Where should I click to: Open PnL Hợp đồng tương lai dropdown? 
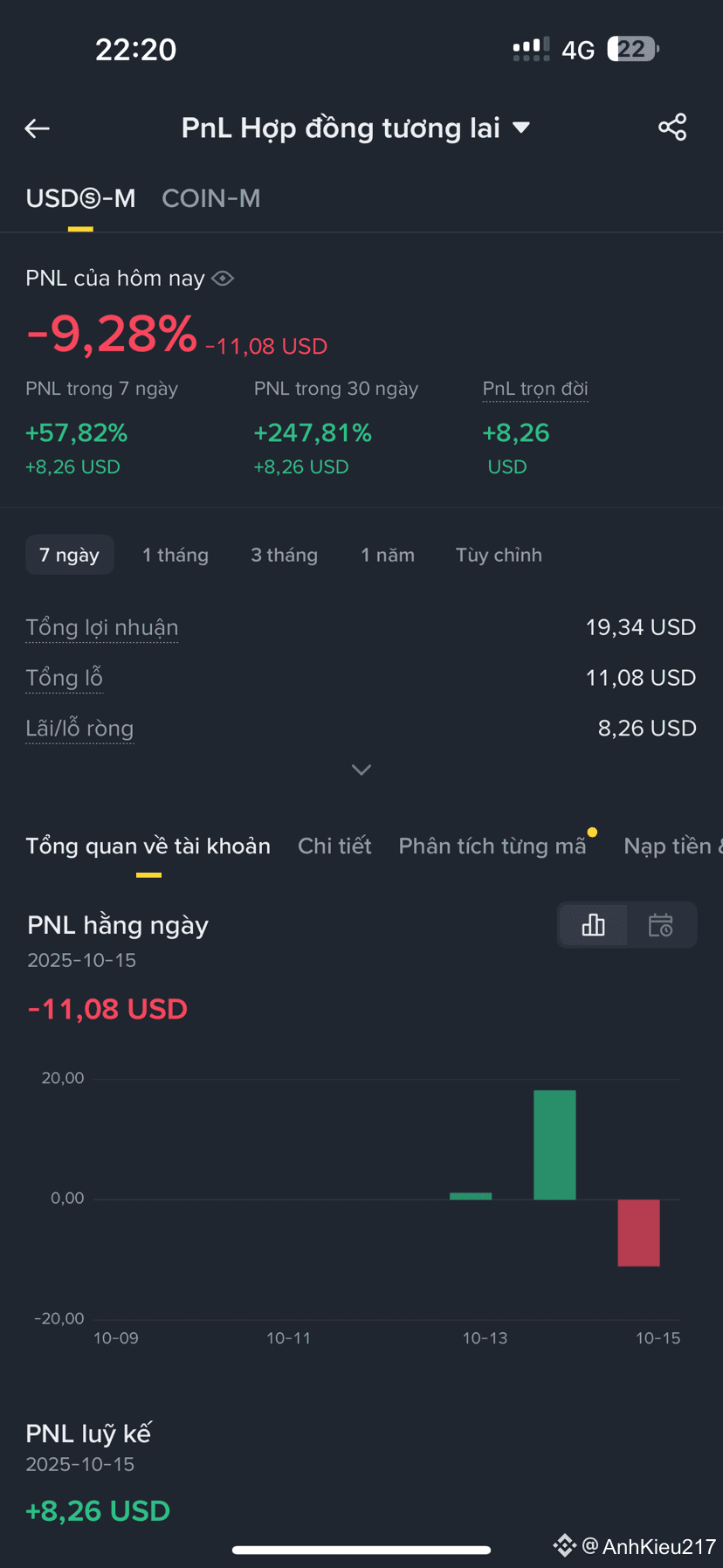[355, 128]
